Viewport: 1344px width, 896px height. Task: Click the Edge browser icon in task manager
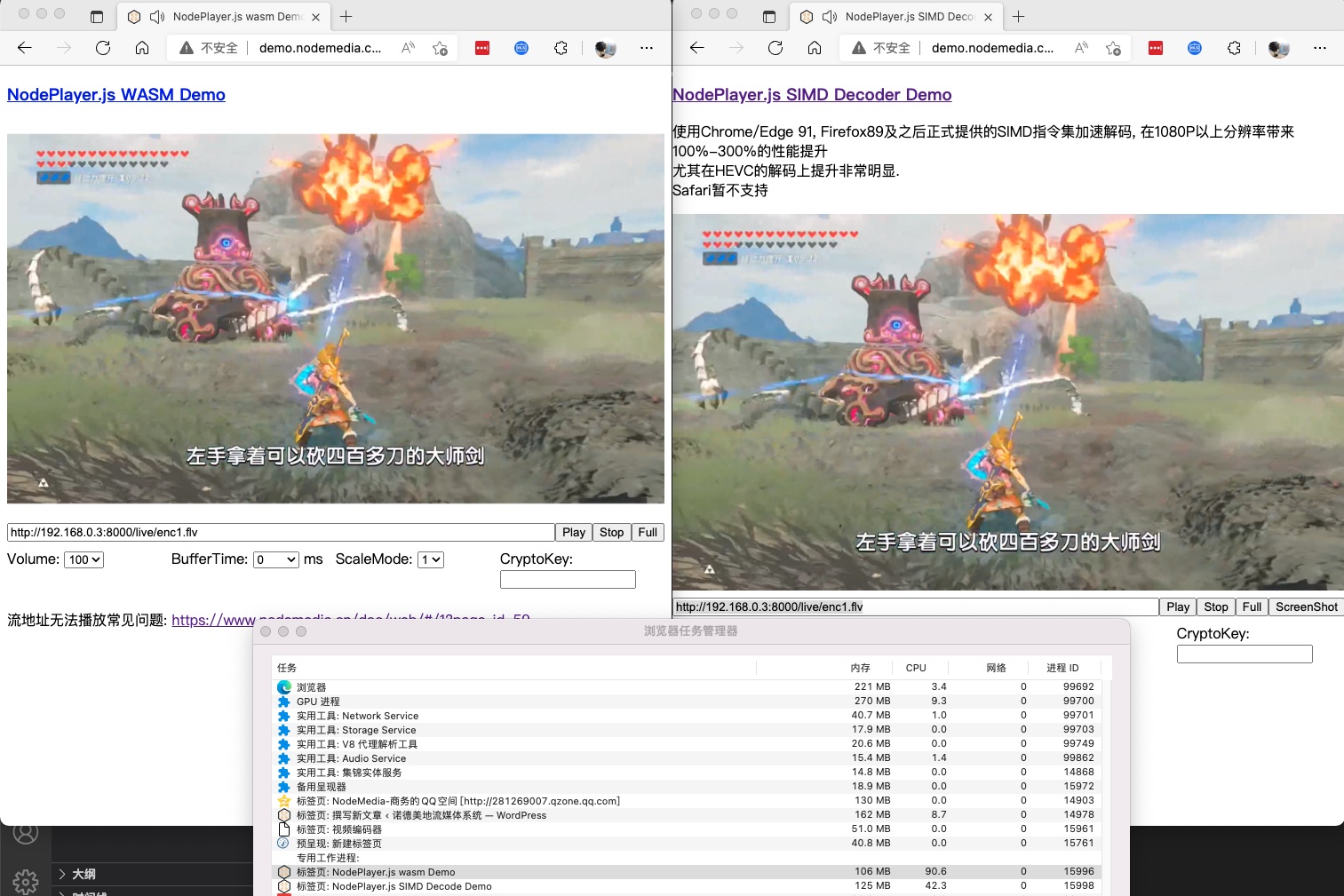click(283, 686)
